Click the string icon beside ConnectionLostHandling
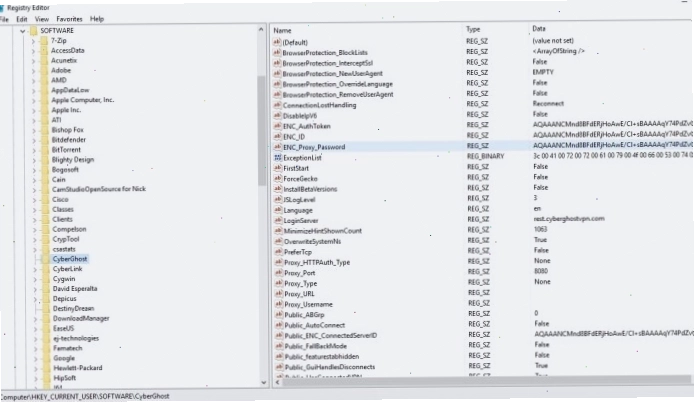This screenshot has height=403, width=694. pyautogui.click(x=278, y=105)
